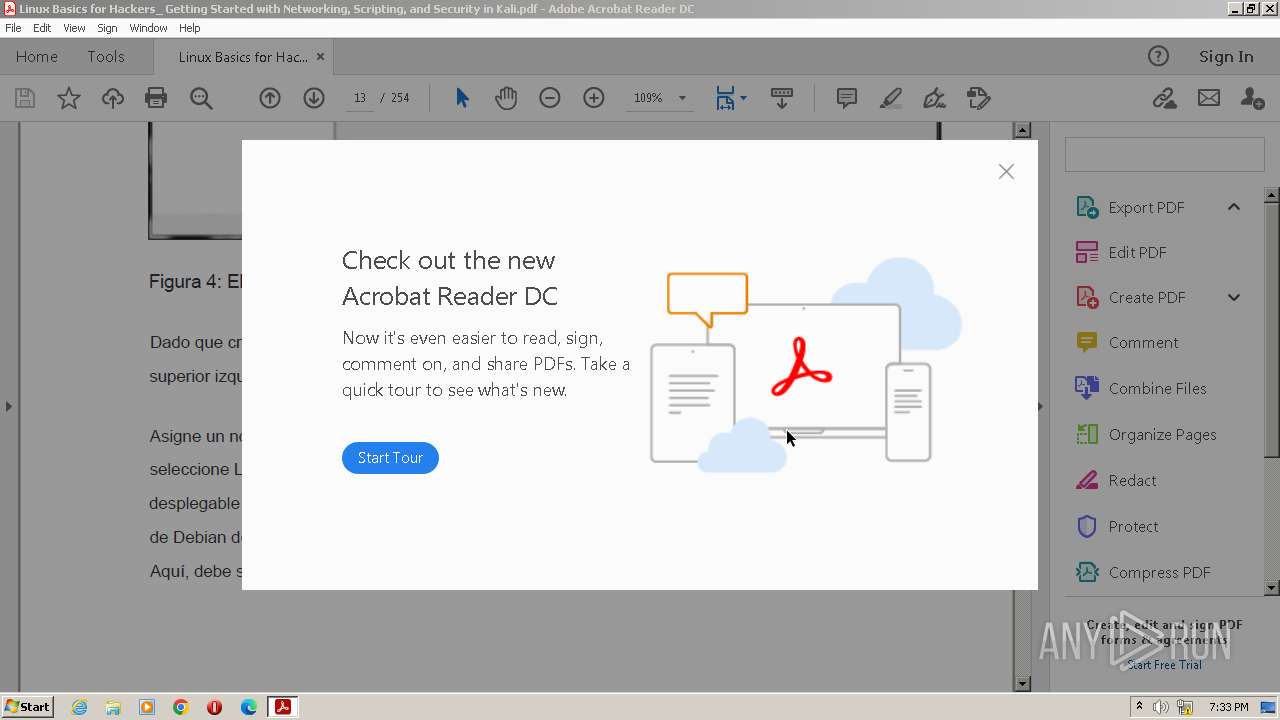Image resolution: width=1280 pixels, height=720 pixels.
Task: Open Chrome from the taskbar
Action: point(181,707)
